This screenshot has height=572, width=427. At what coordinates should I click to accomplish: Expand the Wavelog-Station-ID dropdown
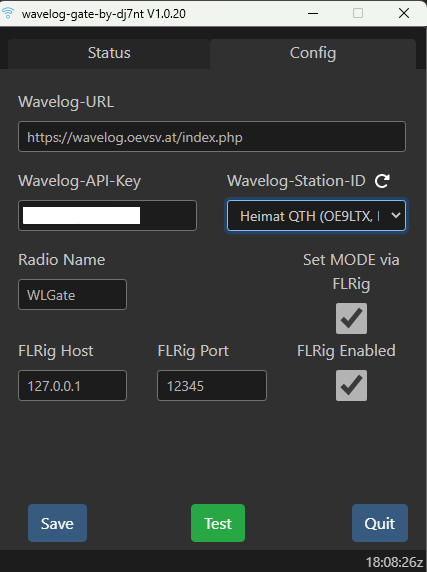pos(316,216)
